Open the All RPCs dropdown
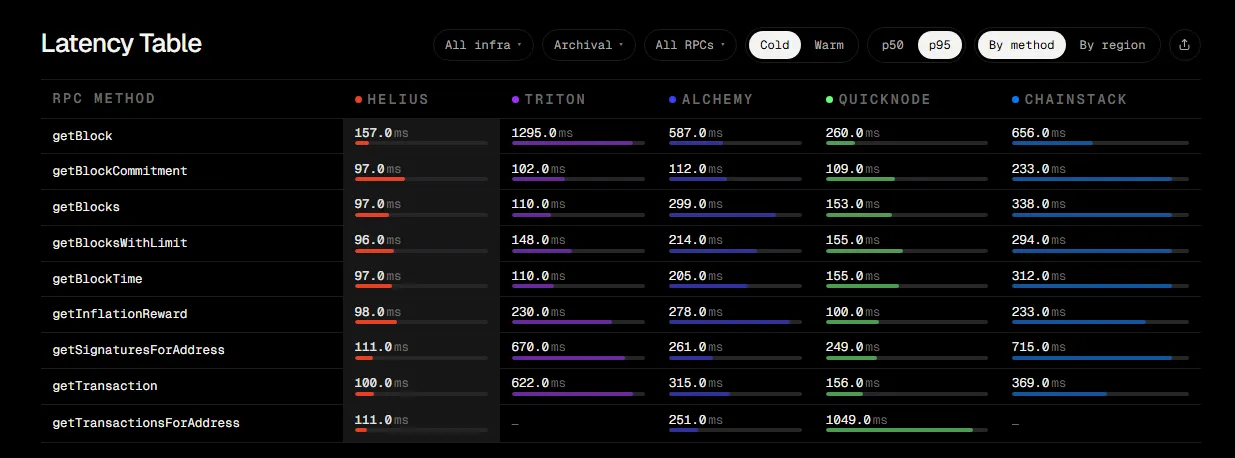 (x=690, y=45)
